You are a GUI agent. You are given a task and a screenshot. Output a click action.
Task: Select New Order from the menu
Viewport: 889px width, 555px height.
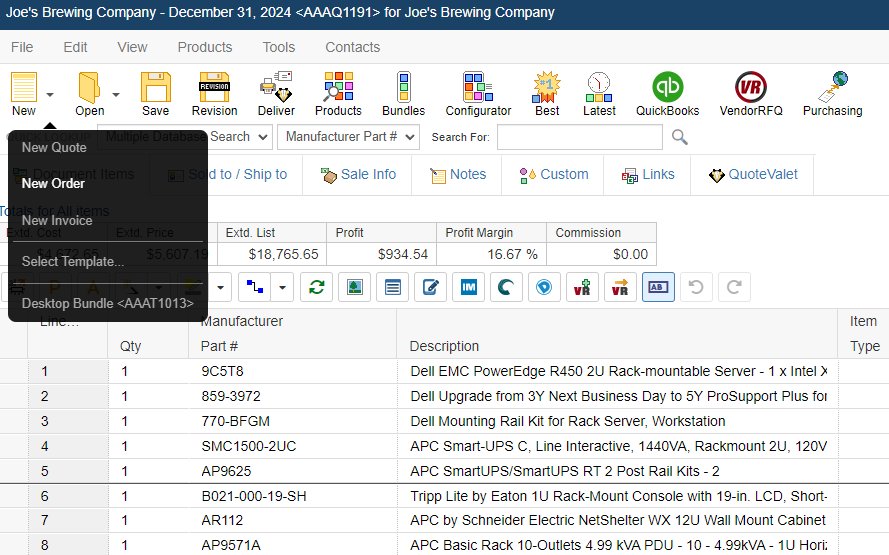[54, 184]
